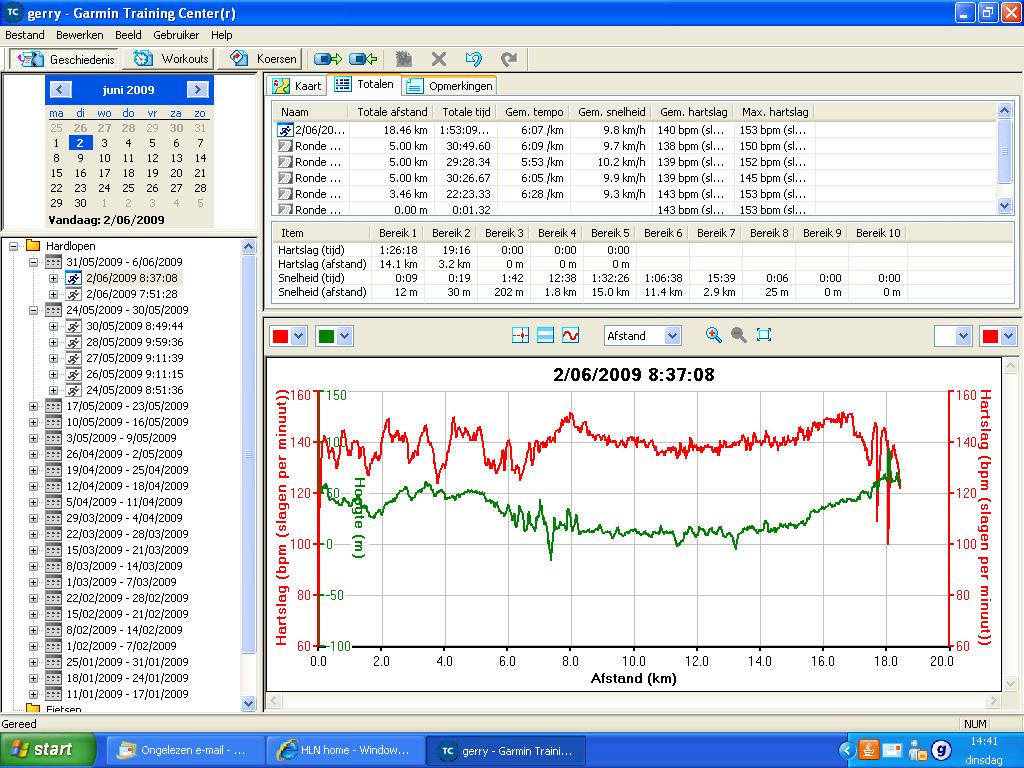The image size is (1024, 768).
Task: Click the week icon for 17/05/2009 - 23/05/2009
Action: (x=53, y=406)
